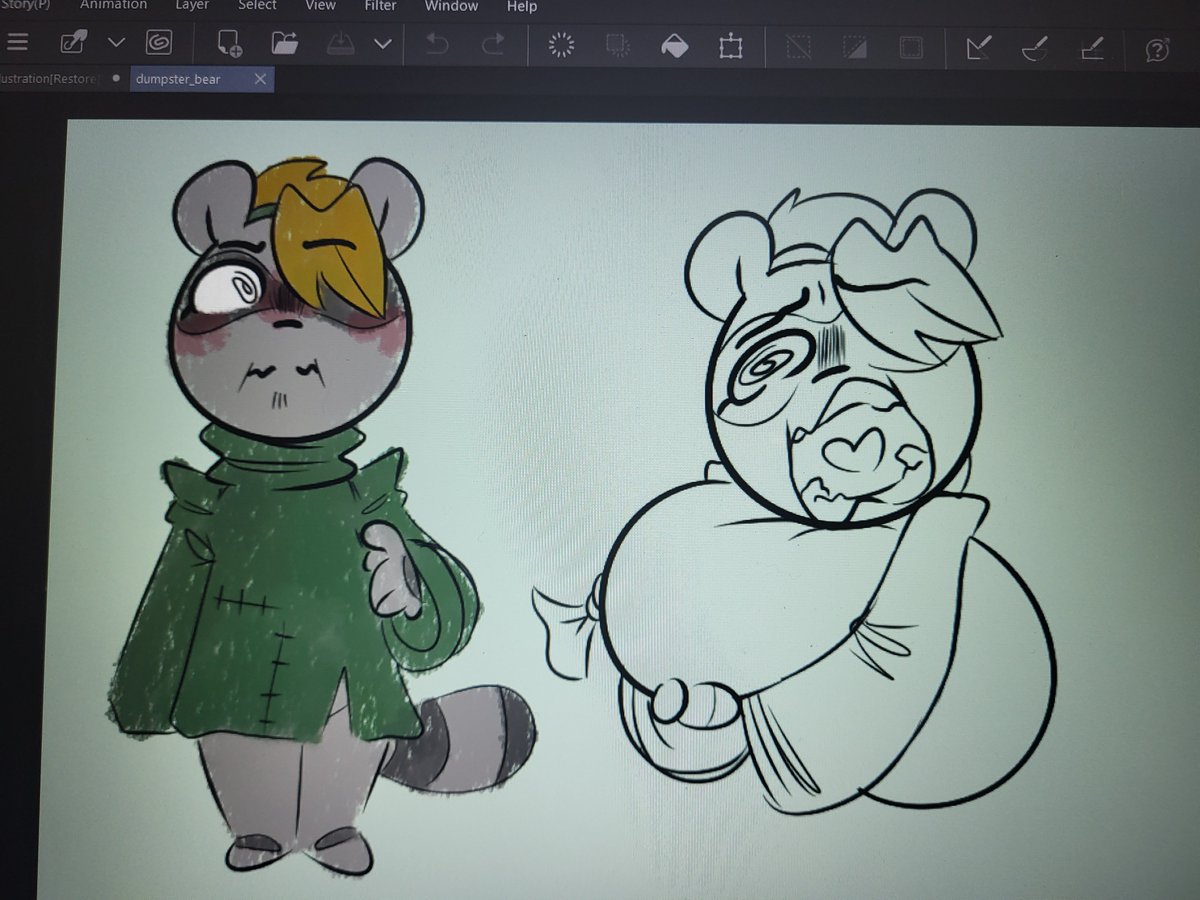The height and width of the screenshot is (900, 1200).
Task: Open a file with the folder icon
Action: (x=285, y=43)
